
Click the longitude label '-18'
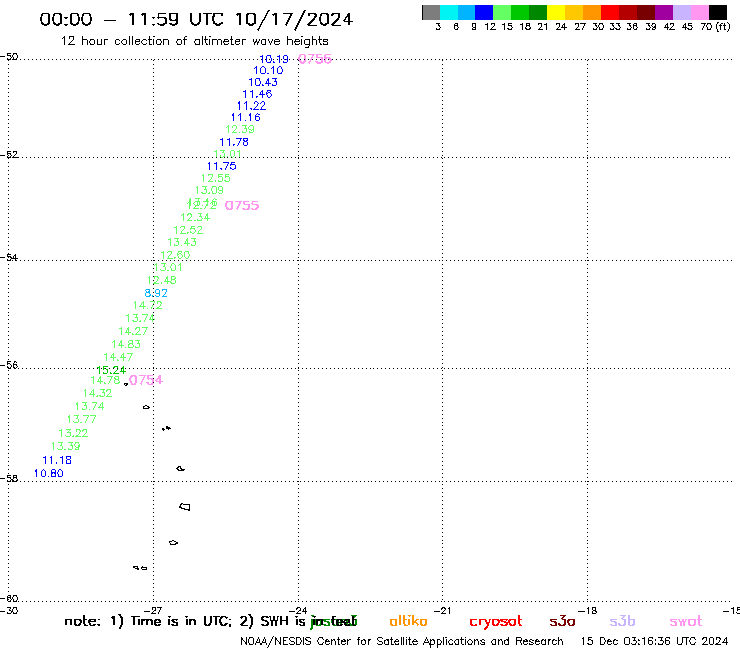[587, 610]
